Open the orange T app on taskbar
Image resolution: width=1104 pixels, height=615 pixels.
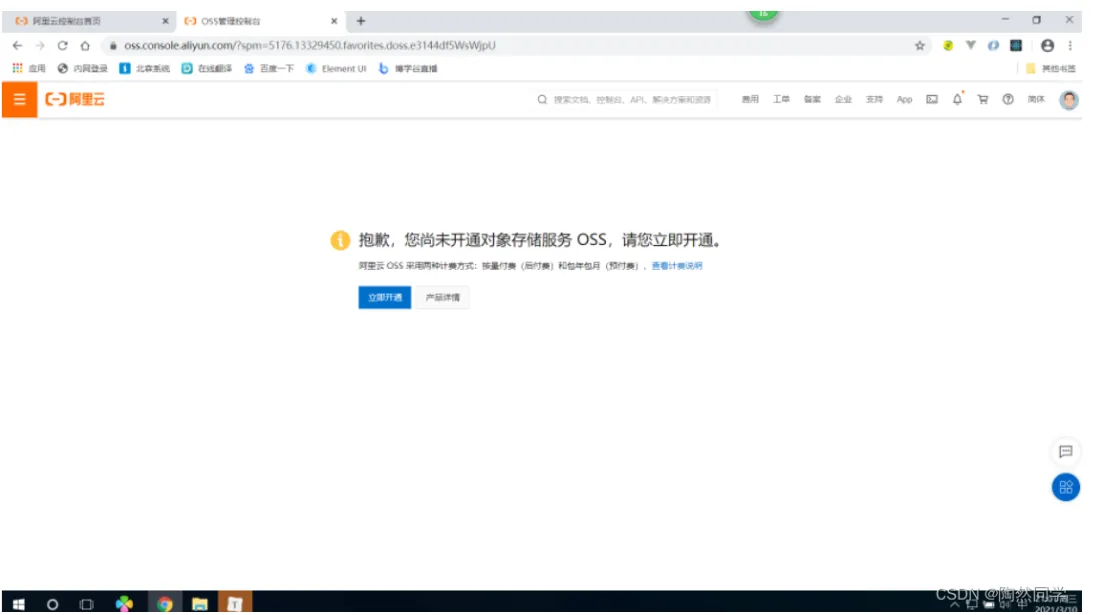point(234,604)
